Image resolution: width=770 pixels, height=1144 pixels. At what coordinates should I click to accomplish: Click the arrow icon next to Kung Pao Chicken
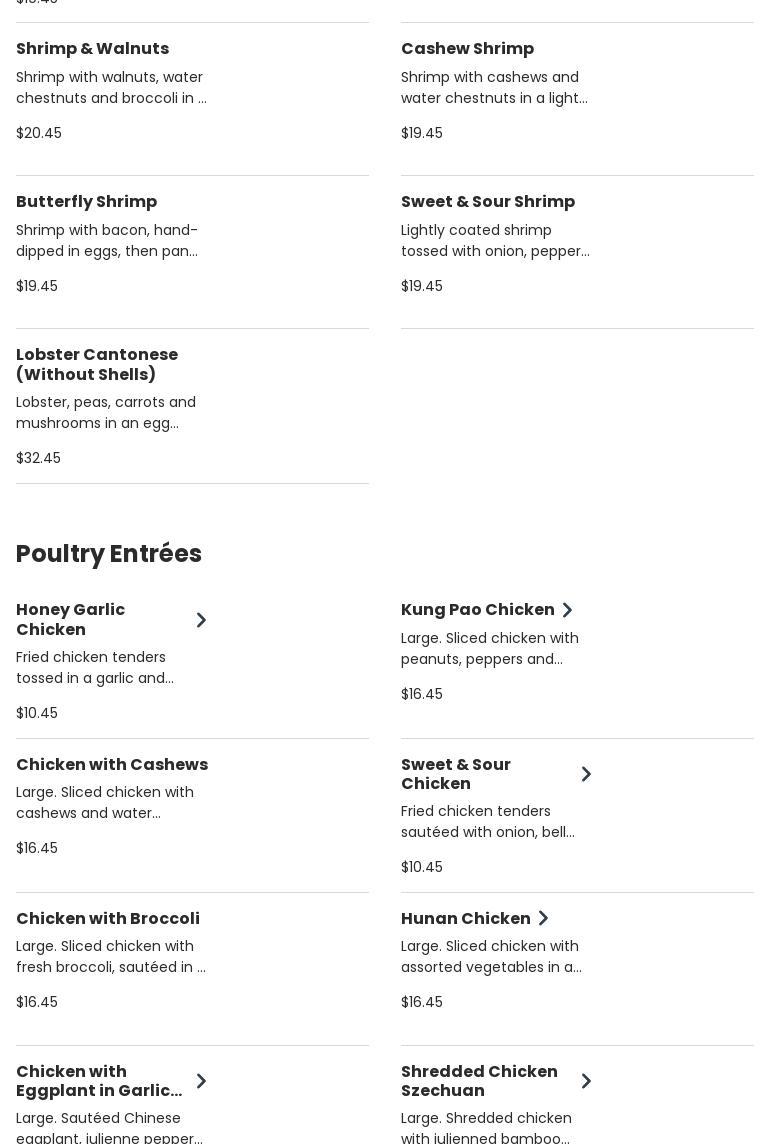tap(567, 610)
